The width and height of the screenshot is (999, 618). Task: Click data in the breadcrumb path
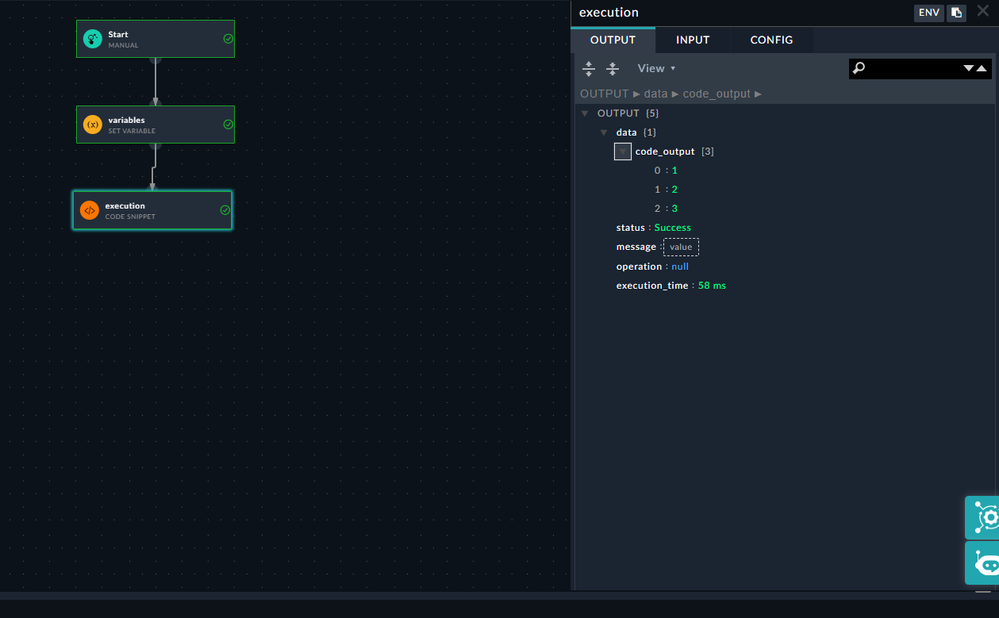656,94
